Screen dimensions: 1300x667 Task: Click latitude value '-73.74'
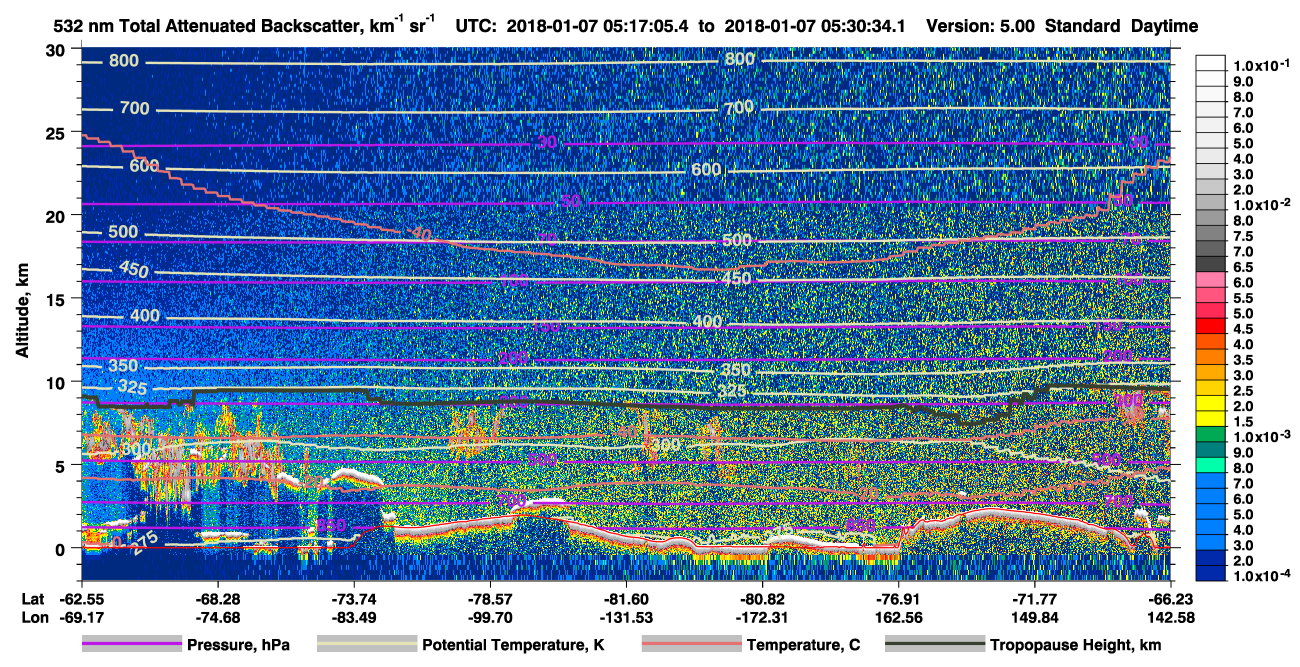click(x=353, y=598)
